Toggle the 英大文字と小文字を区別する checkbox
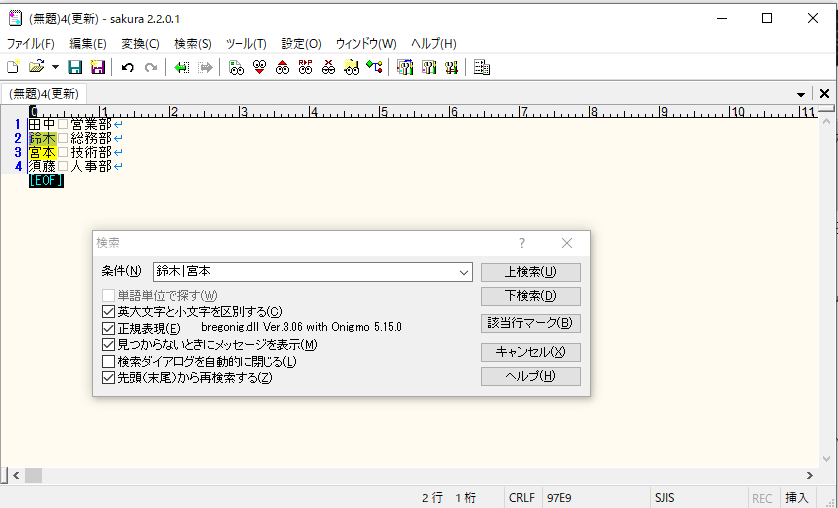The height and width of the screenshot is (508, 838). click(109, 312)
